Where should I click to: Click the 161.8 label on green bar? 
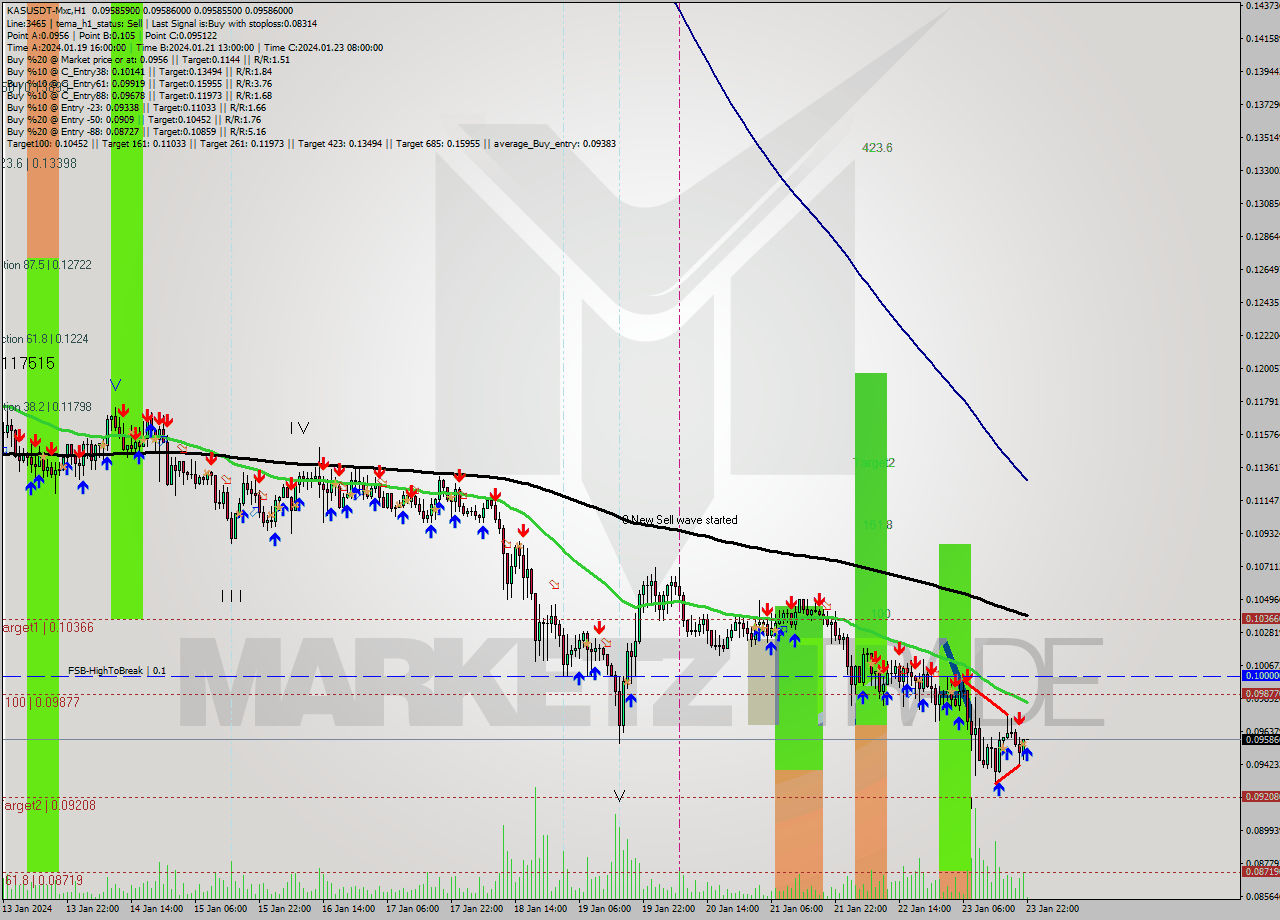click(x=877, y=524)
